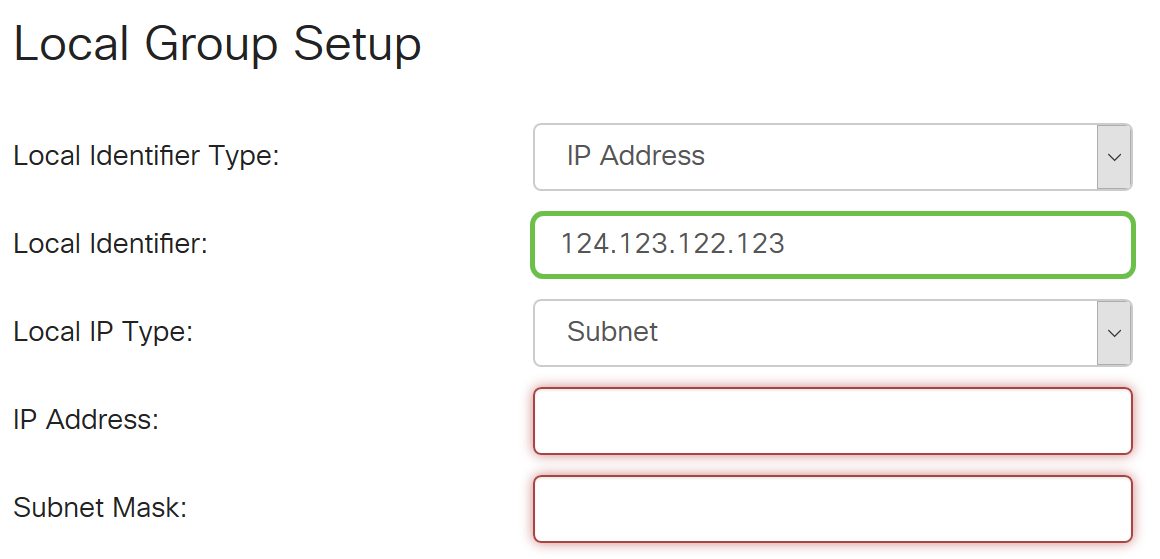Image resolution: width=1160 pixels, height=559 pixels.
Task: Click the 'IP Address:' field label
Action: tap(86, 420)
